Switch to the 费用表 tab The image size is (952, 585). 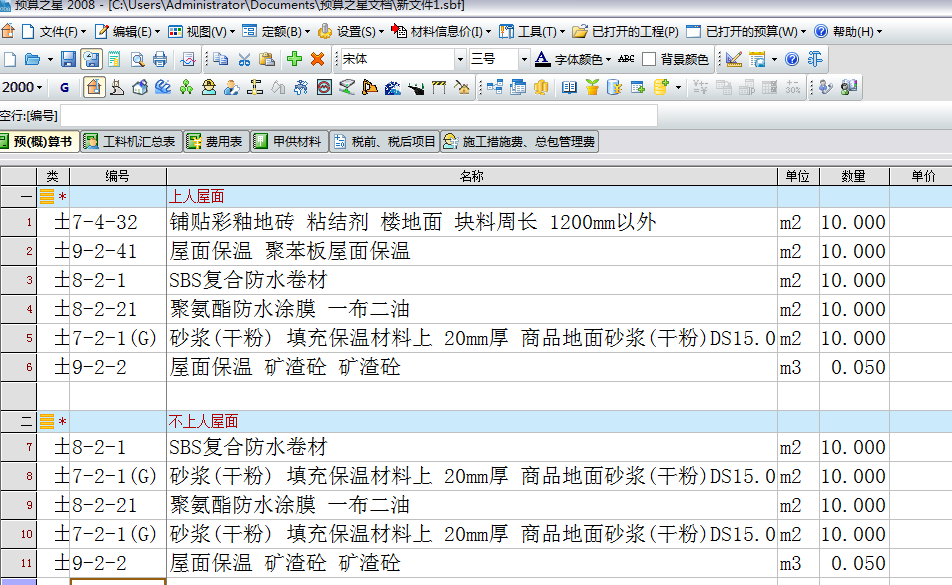[x=217, y=142]
